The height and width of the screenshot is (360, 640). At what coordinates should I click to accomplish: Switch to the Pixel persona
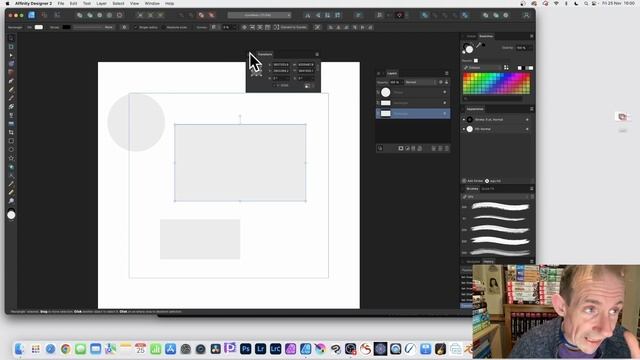pyautogui.click(x=44, y=15)
